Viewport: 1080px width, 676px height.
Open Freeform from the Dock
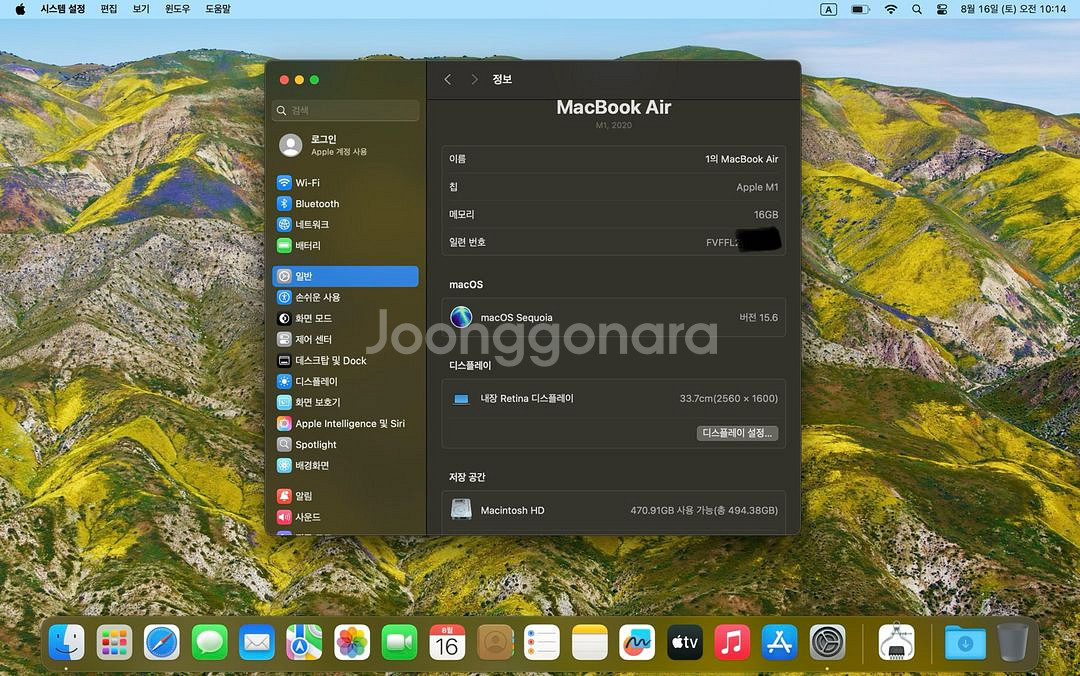[637, 642]
